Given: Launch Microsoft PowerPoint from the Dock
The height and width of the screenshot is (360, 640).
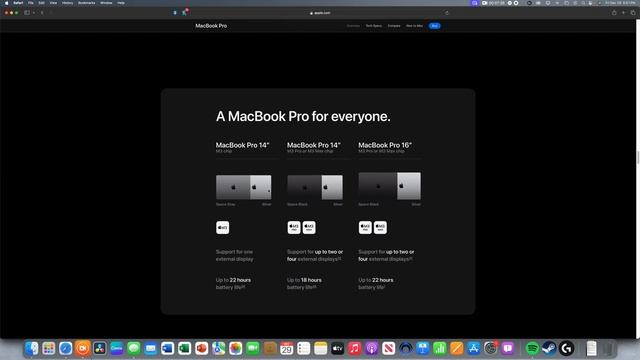Looking at the screenshot, I should click(202, 348).
